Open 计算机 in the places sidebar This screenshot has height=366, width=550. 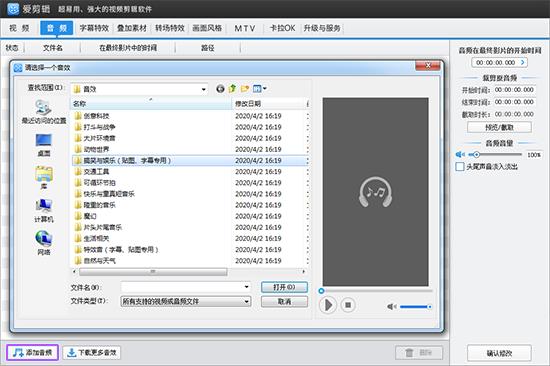[x=44, y=211]
